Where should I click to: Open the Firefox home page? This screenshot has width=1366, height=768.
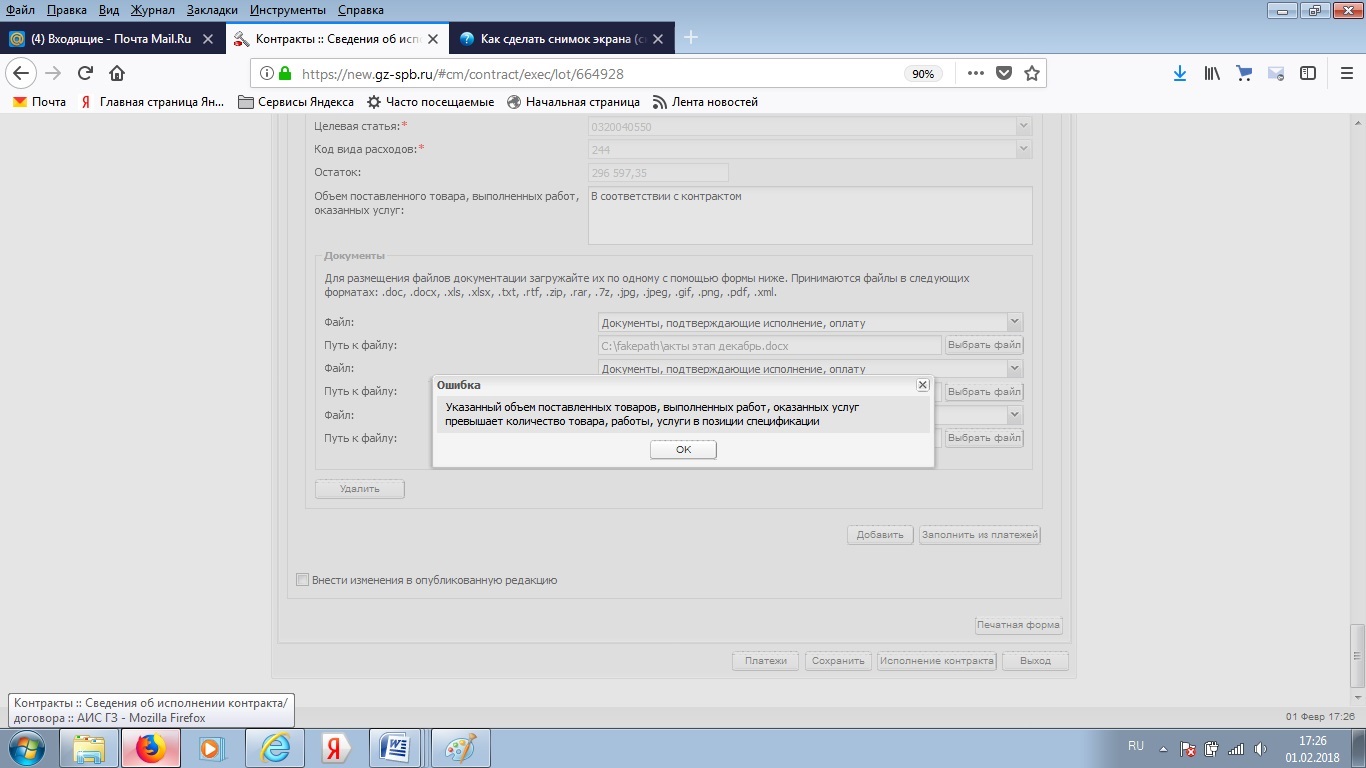117,73
